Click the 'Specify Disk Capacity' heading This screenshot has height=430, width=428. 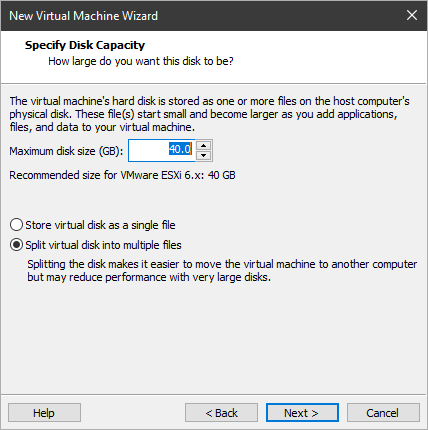coord(85,45)
